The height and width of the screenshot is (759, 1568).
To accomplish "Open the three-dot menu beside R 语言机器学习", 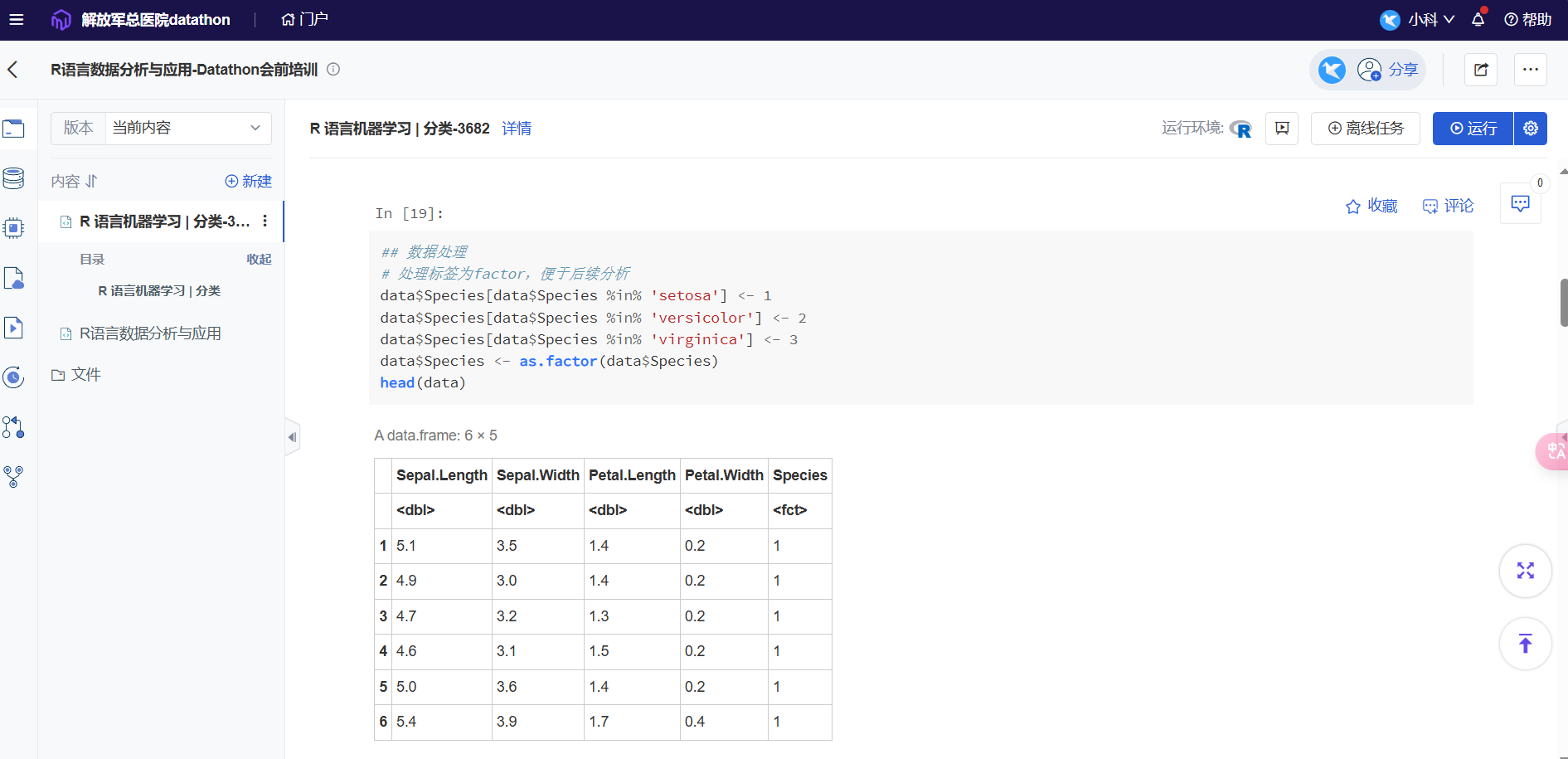I will coord(265,221).
